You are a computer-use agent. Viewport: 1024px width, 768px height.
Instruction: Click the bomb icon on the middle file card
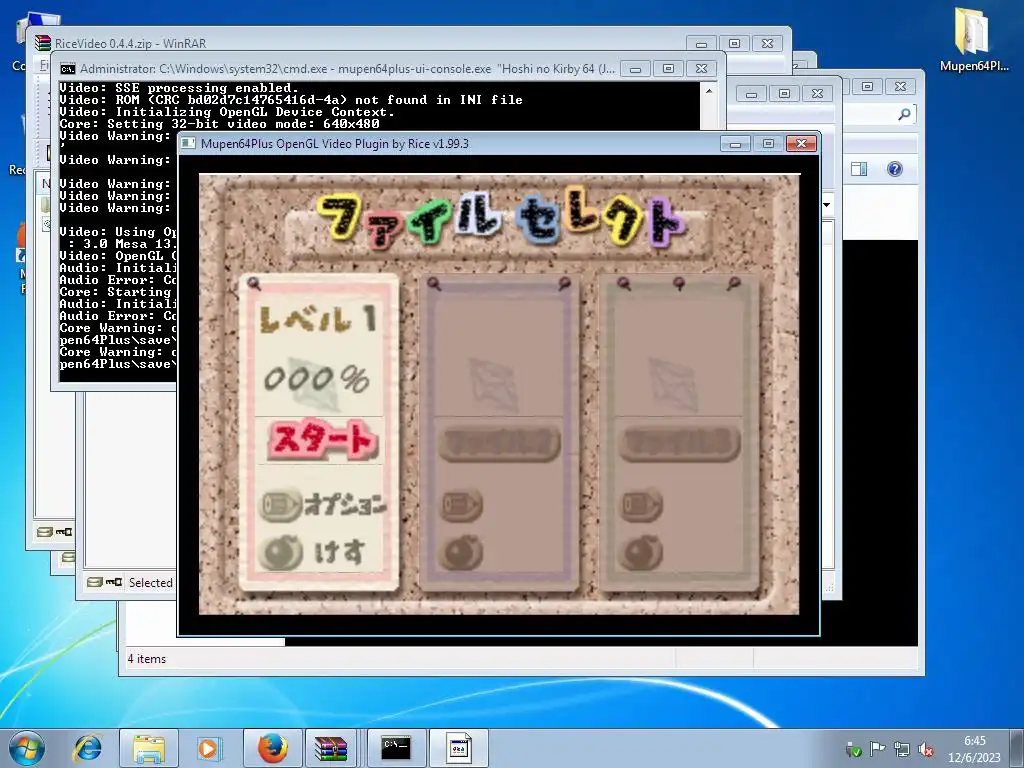(x=461, y=552)
